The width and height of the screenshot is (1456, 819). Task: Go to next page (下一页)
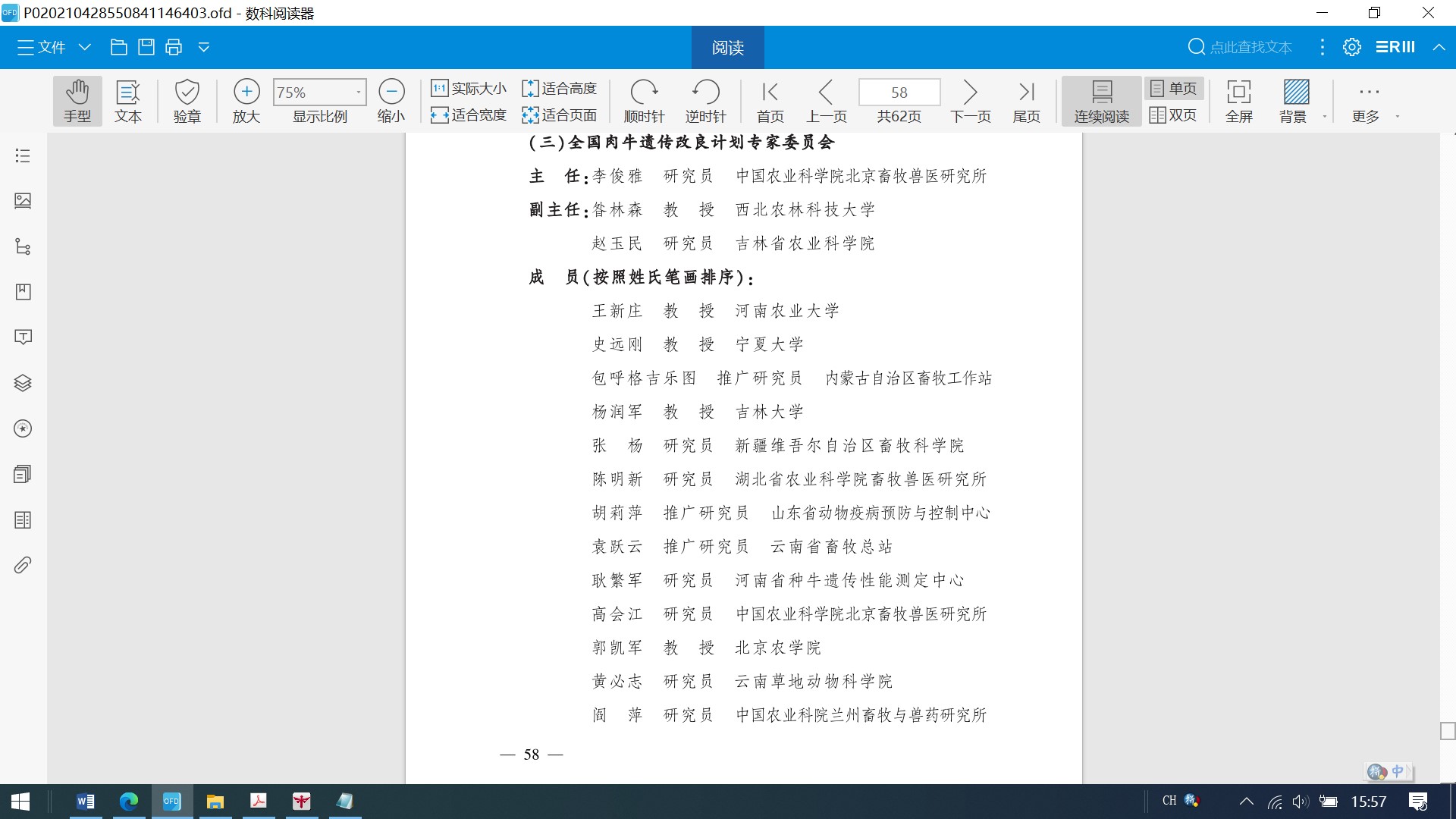[970, 100]
